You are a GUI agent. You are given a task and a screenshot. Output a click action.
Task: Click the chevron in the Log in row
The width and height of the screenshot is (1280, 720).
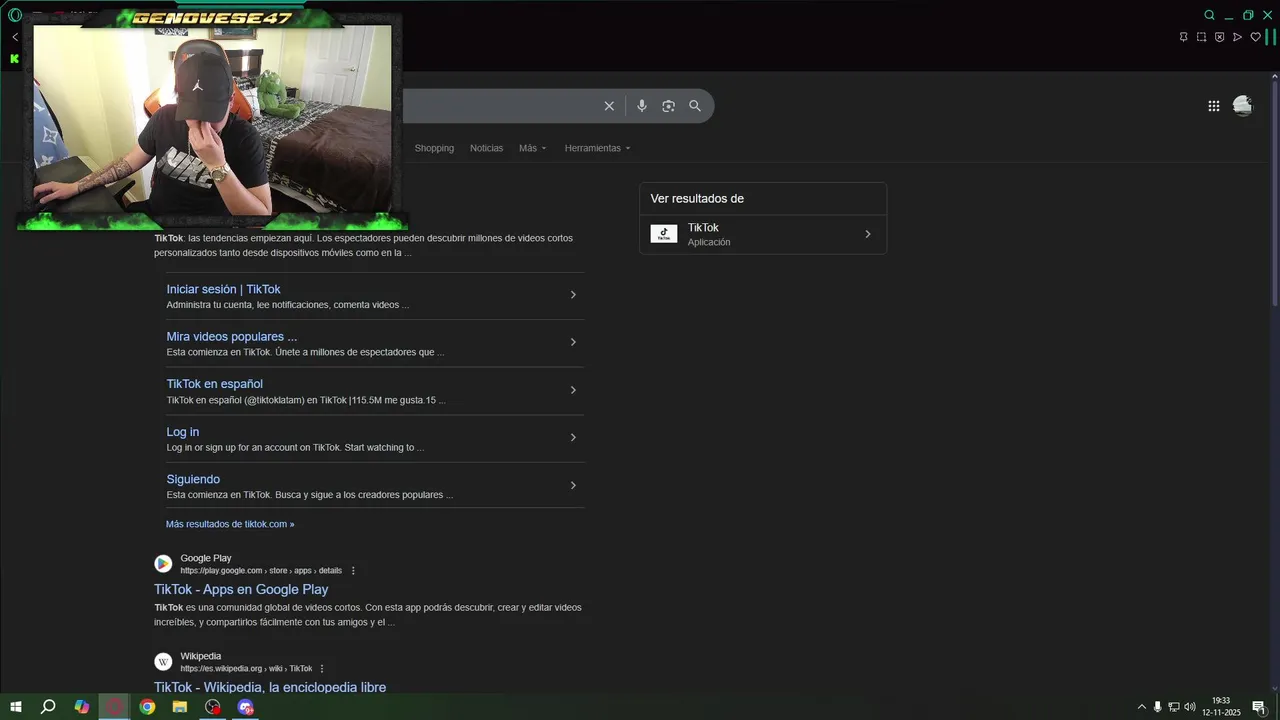pos(573,437)
